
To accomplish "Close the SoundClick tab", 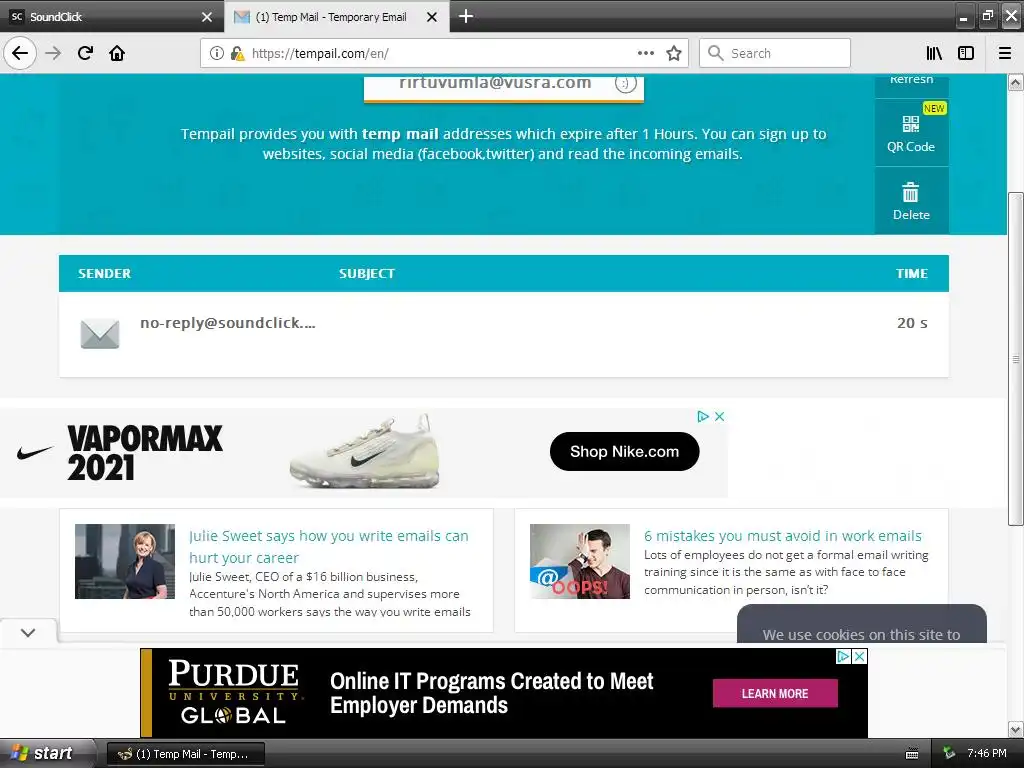I will 207,17.
